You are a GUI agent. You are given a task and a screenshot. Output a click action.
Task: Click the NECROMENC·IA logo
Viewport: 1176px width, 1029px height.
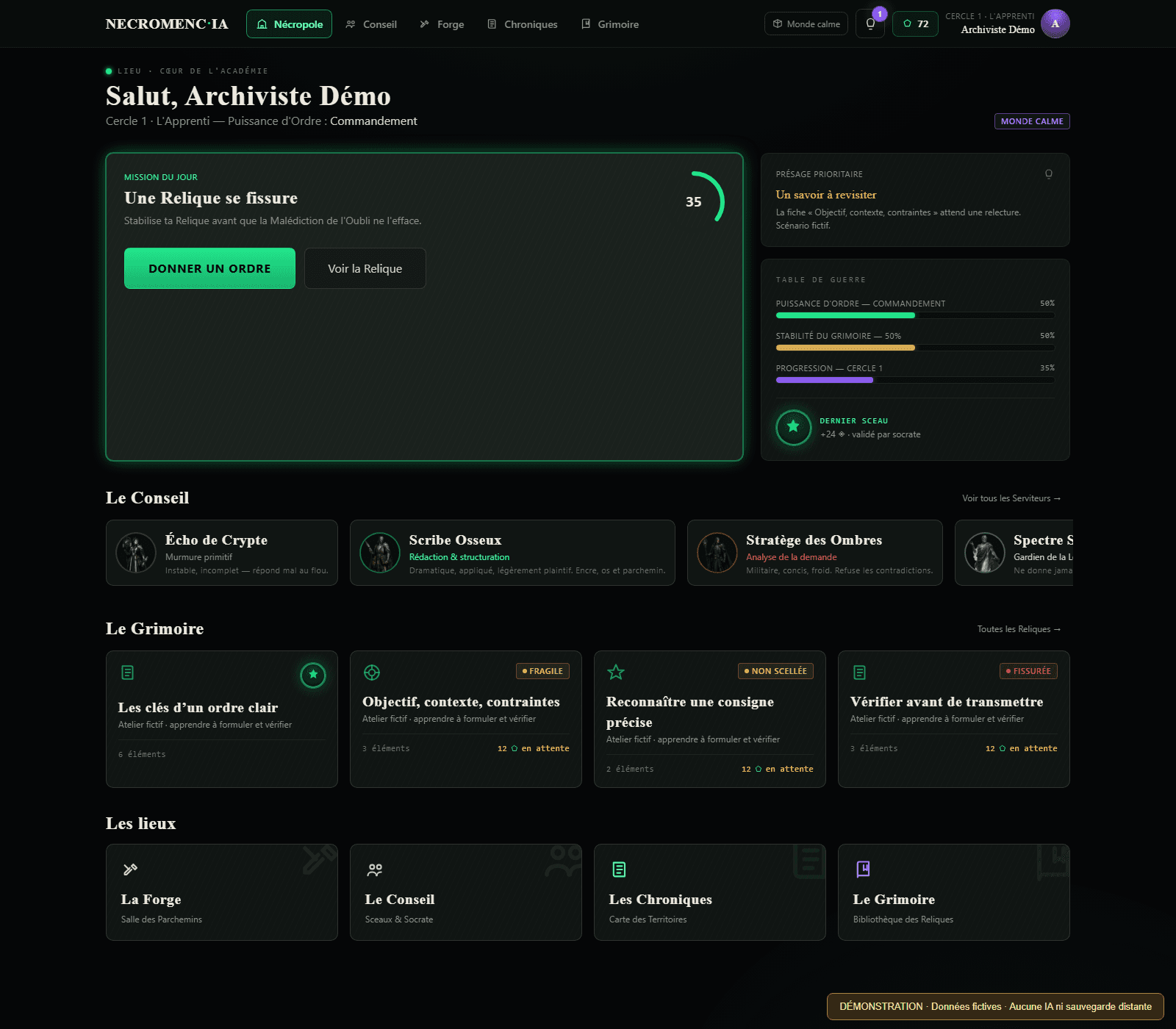click(x=167, y=24)
